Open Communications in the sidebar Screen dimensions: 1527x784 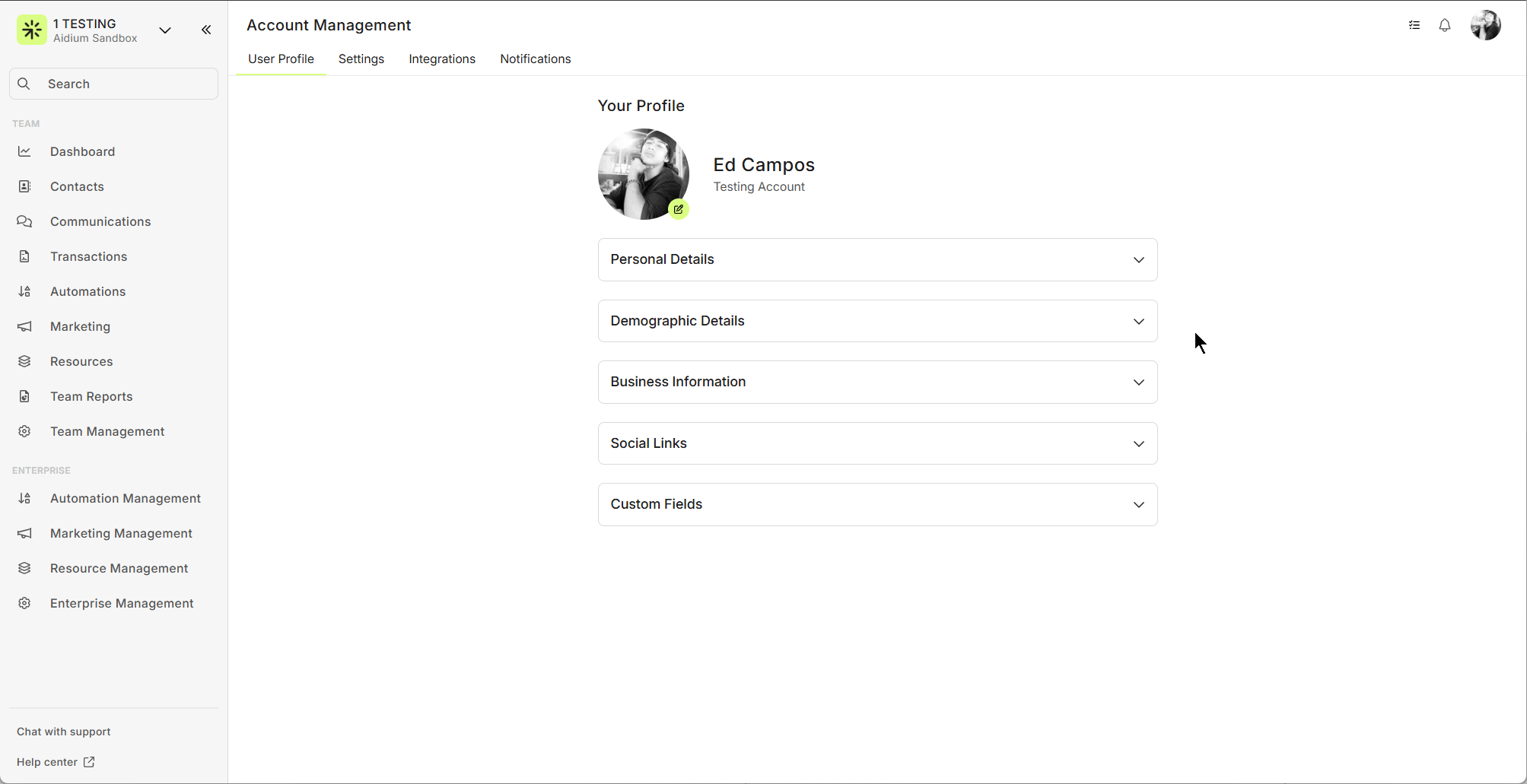point(100,221)
